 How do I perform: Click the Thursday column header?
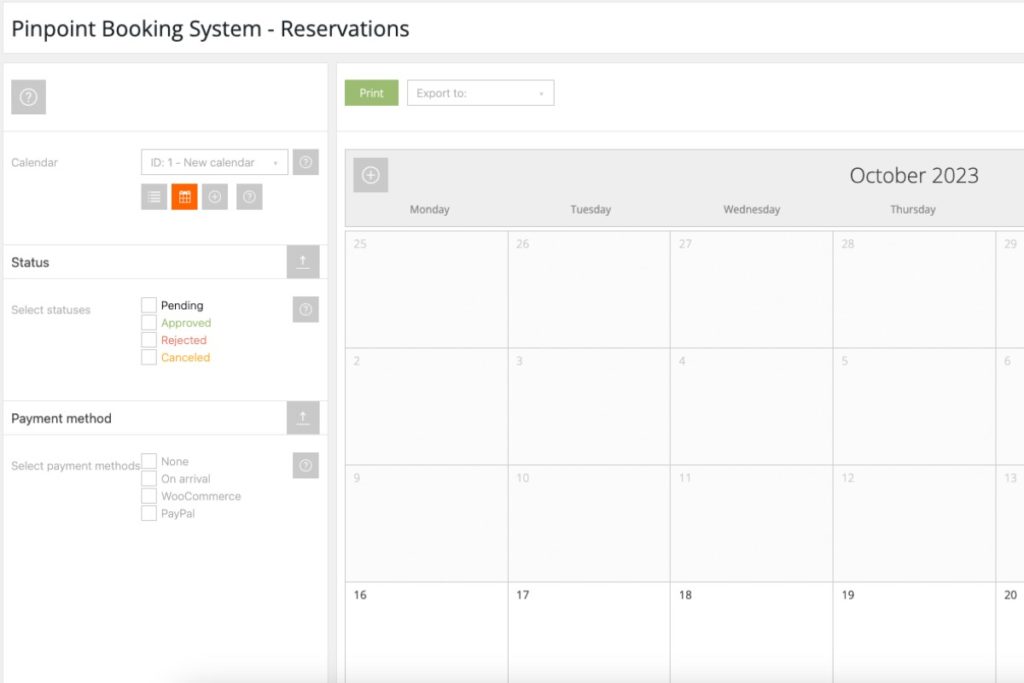(913, 209)
